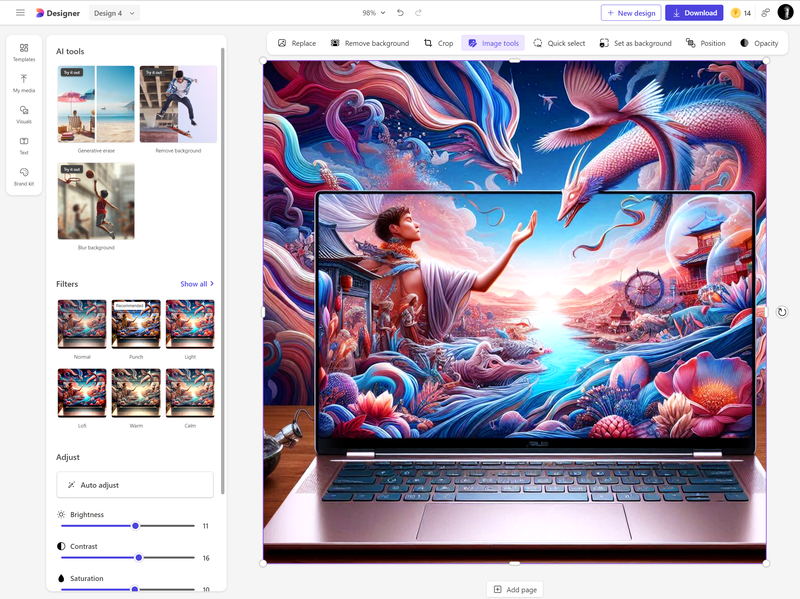Open the Brand kit panel
Screen dimensions: 800x599
(24, 177)
